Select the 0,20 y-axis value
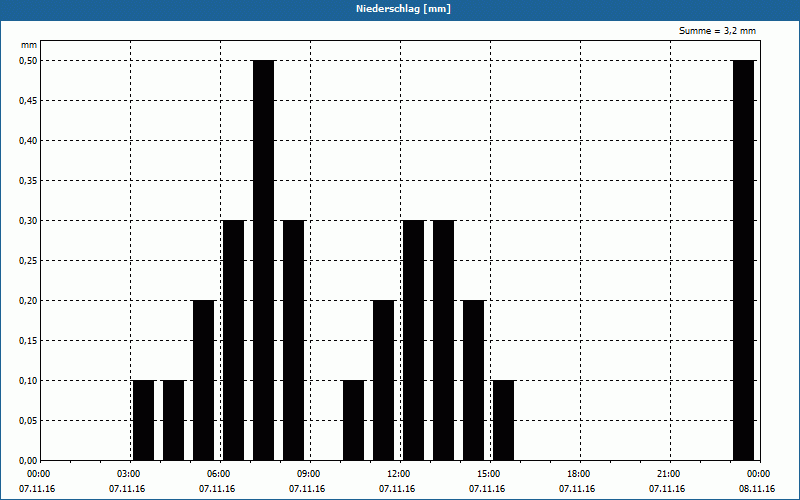This screenshot has width=800, height=500. pyautogui.click(x=28, y=301)
